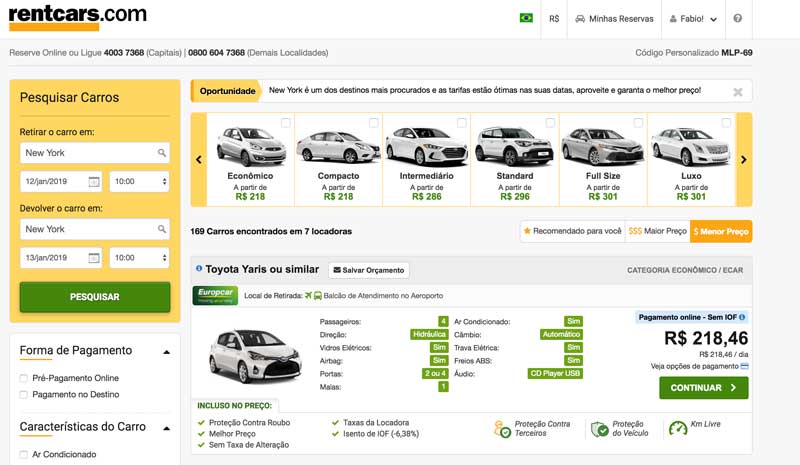800x465 pixels.
Task: Click Salvar Orçamento button
Action: pos(368,270)
